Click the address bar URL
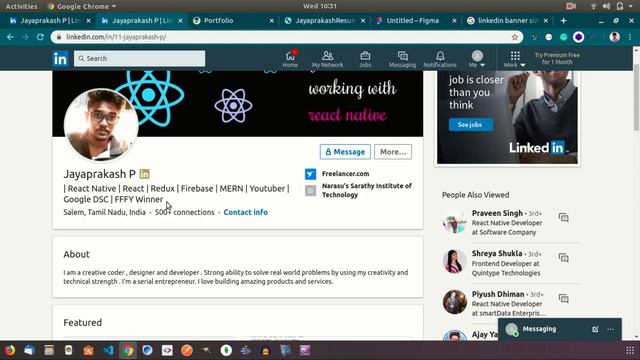Viewport: 640px width, 360px height. tap(116, 37)
